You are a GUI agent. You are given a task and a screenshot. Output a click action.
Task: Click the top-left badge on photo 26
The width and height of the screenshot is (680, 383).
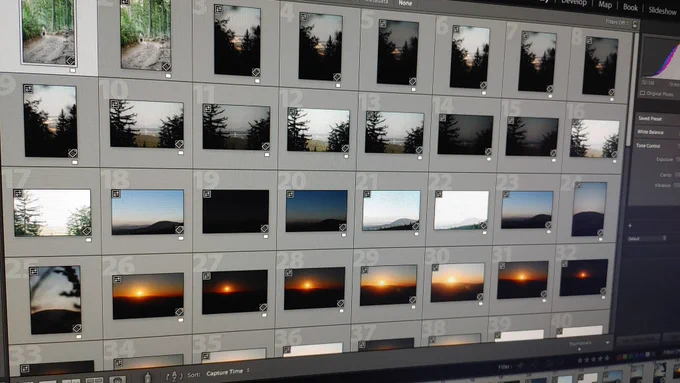[117, 279]
